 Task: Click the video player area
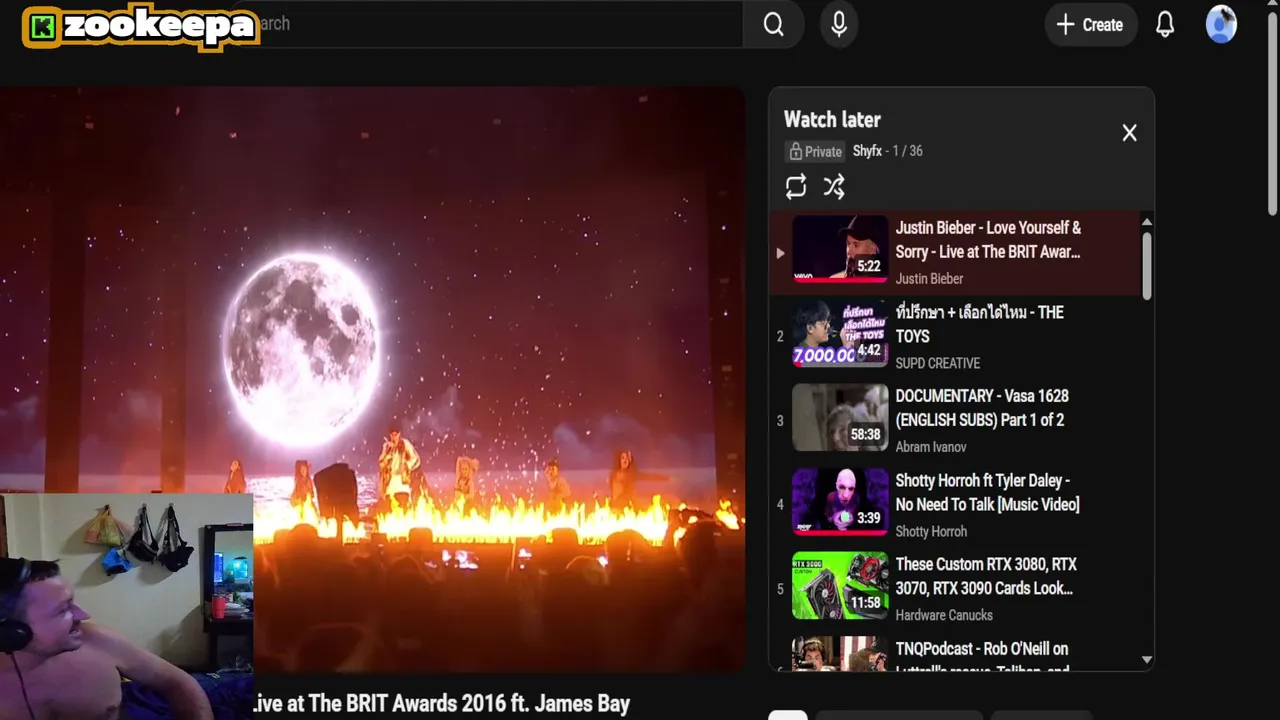tap(372, 379)
